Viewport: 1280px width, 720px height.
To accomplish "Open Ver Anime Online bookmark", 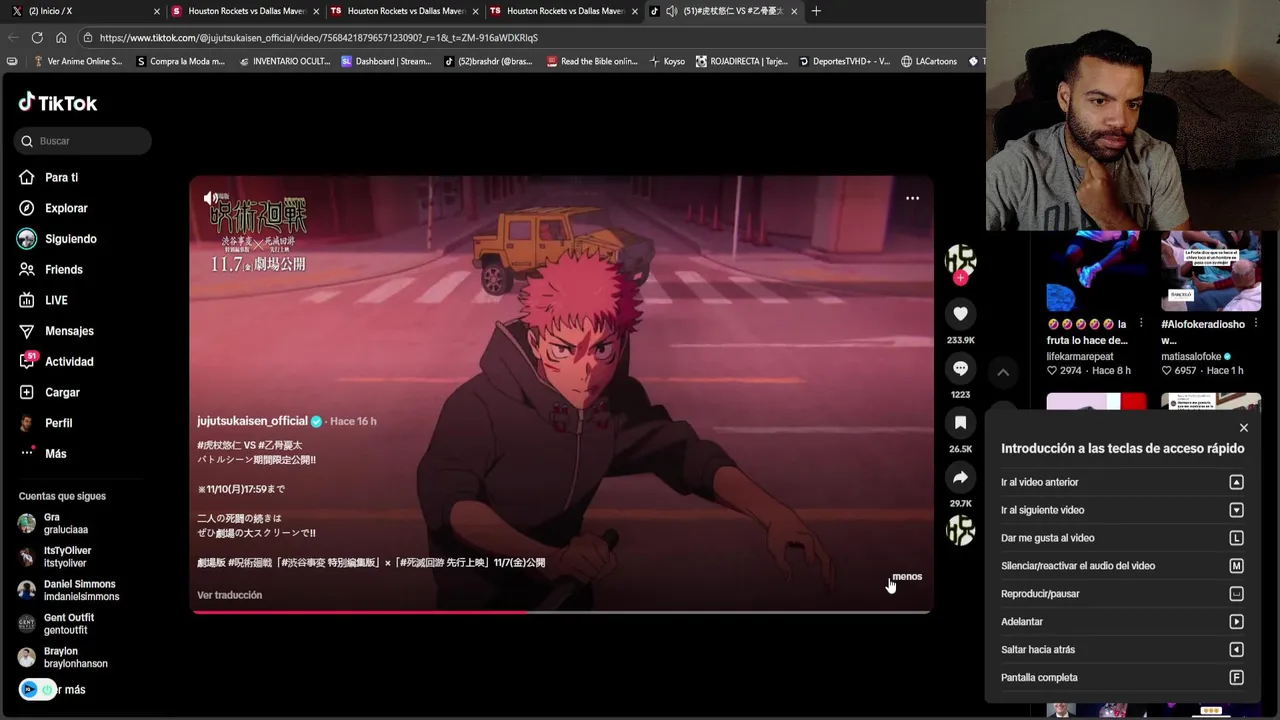I will click(x=77, y=61).
